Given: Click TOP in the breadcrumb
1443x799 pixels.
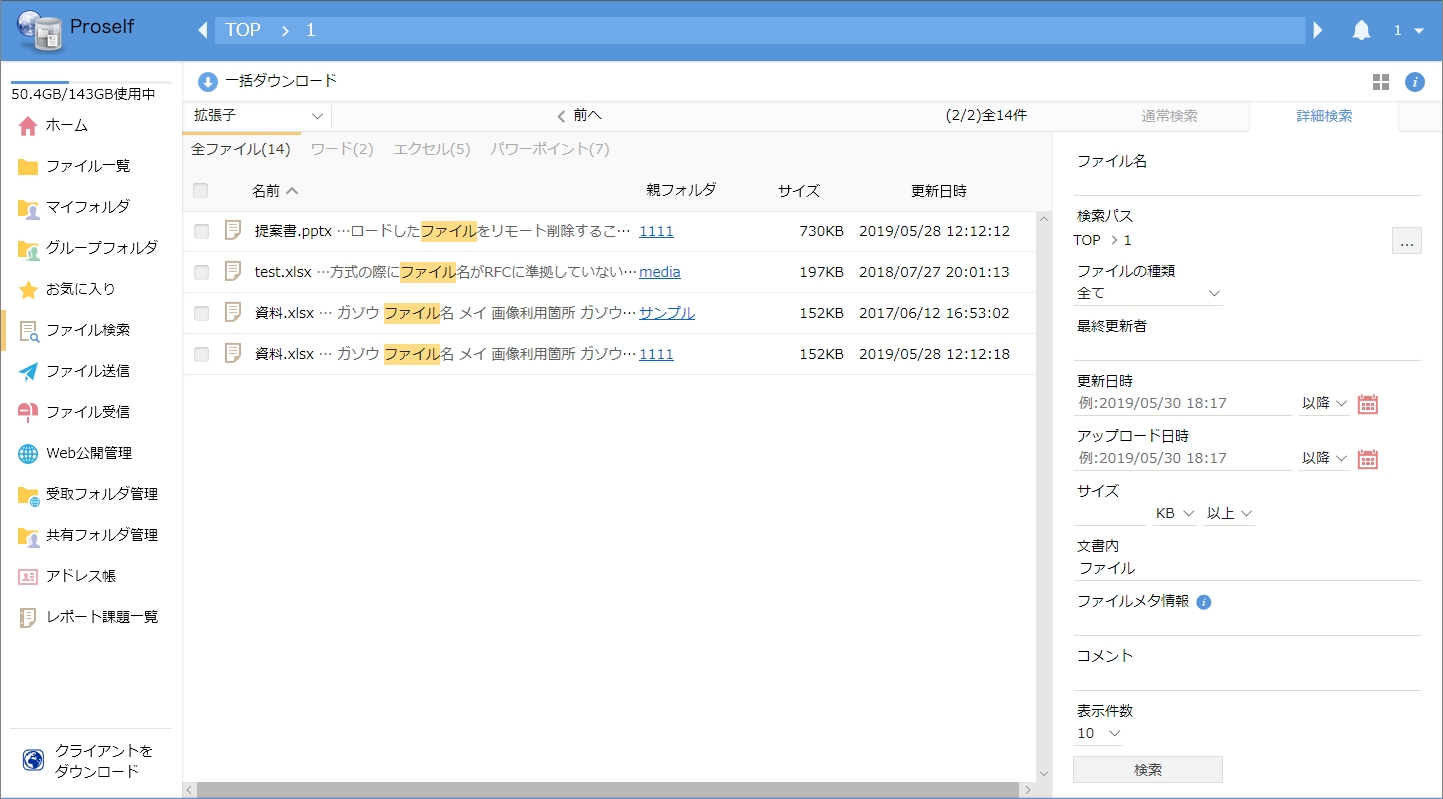Looking at the screenshot, I should [243, 30].
